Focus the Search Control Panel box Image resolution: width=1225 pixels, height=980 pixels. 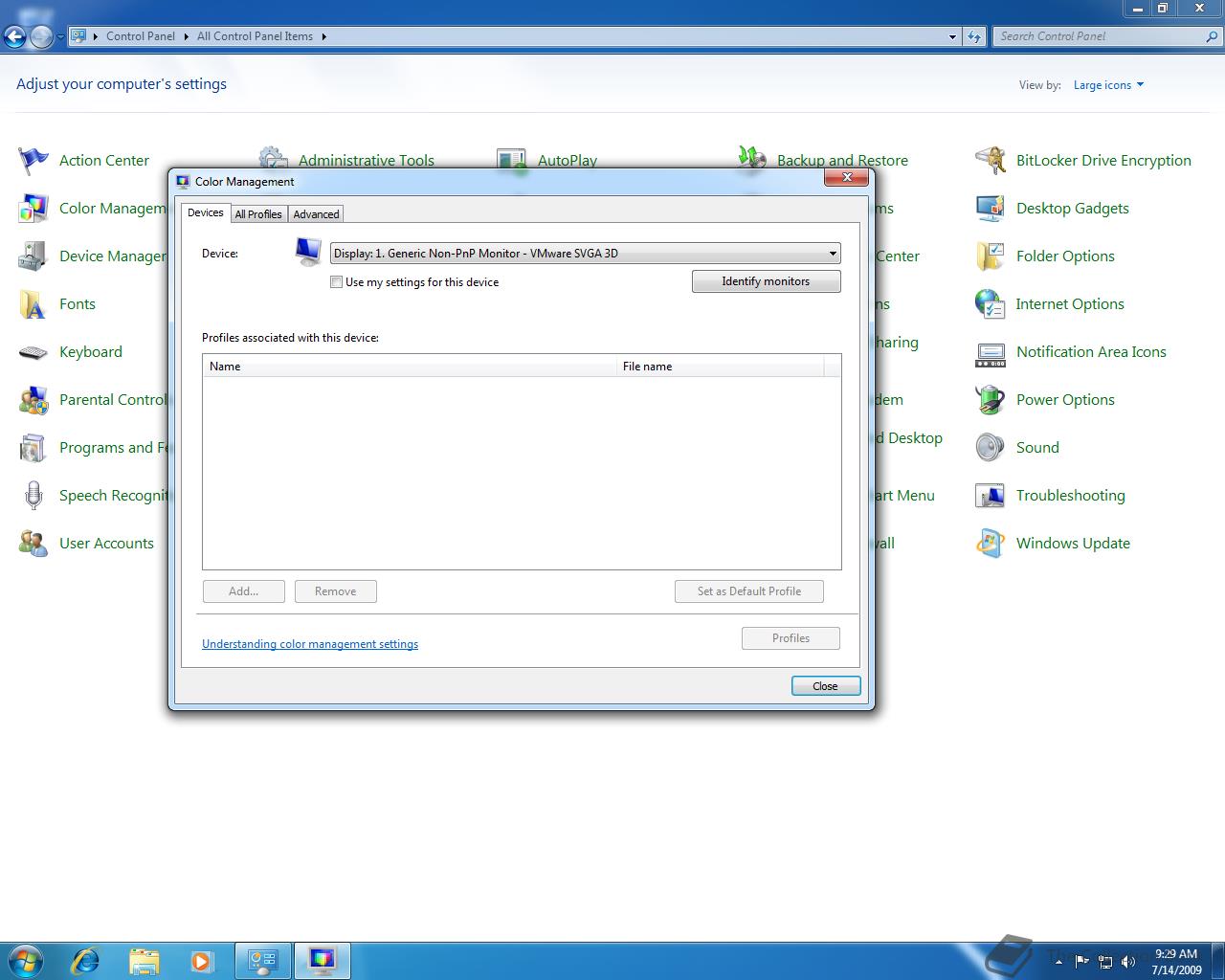(1099, 36)
